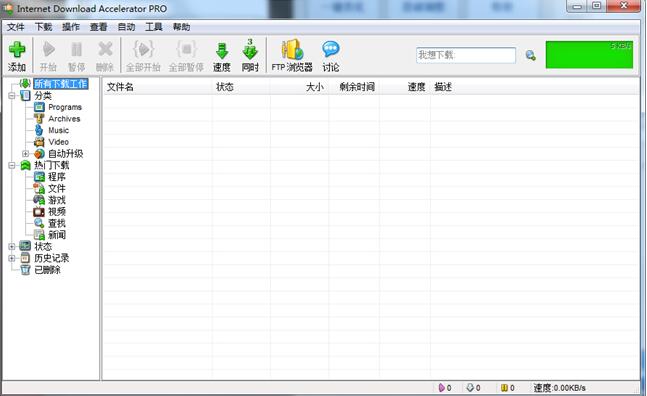
Task: Expand the 历史记录 tree node
Action: pyautogui.click(x=12, y=258)
